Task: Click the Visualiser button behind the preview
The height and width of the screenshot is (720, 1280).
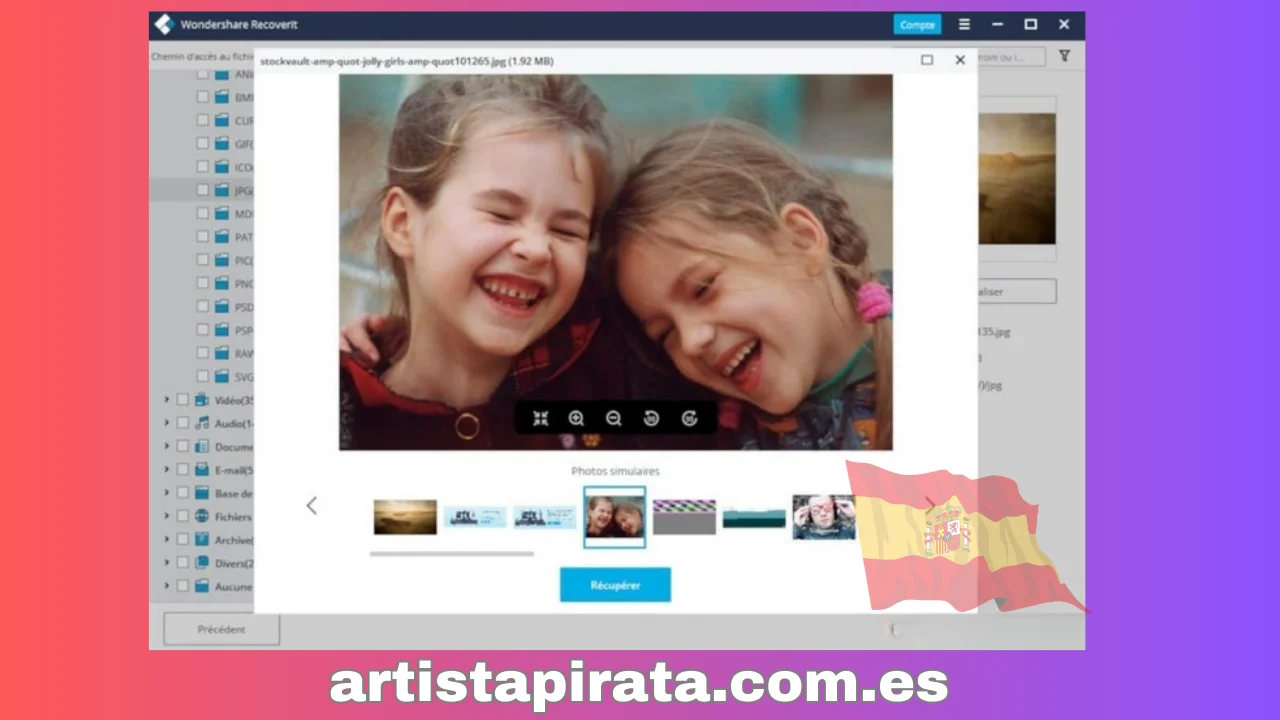Action: click(x=1016, y=292)
